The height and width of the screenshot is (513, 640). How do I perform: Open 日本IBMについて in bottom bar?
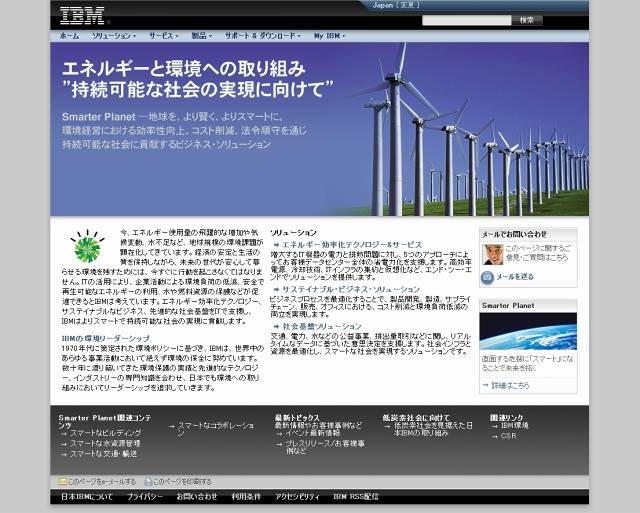[87, 497]
